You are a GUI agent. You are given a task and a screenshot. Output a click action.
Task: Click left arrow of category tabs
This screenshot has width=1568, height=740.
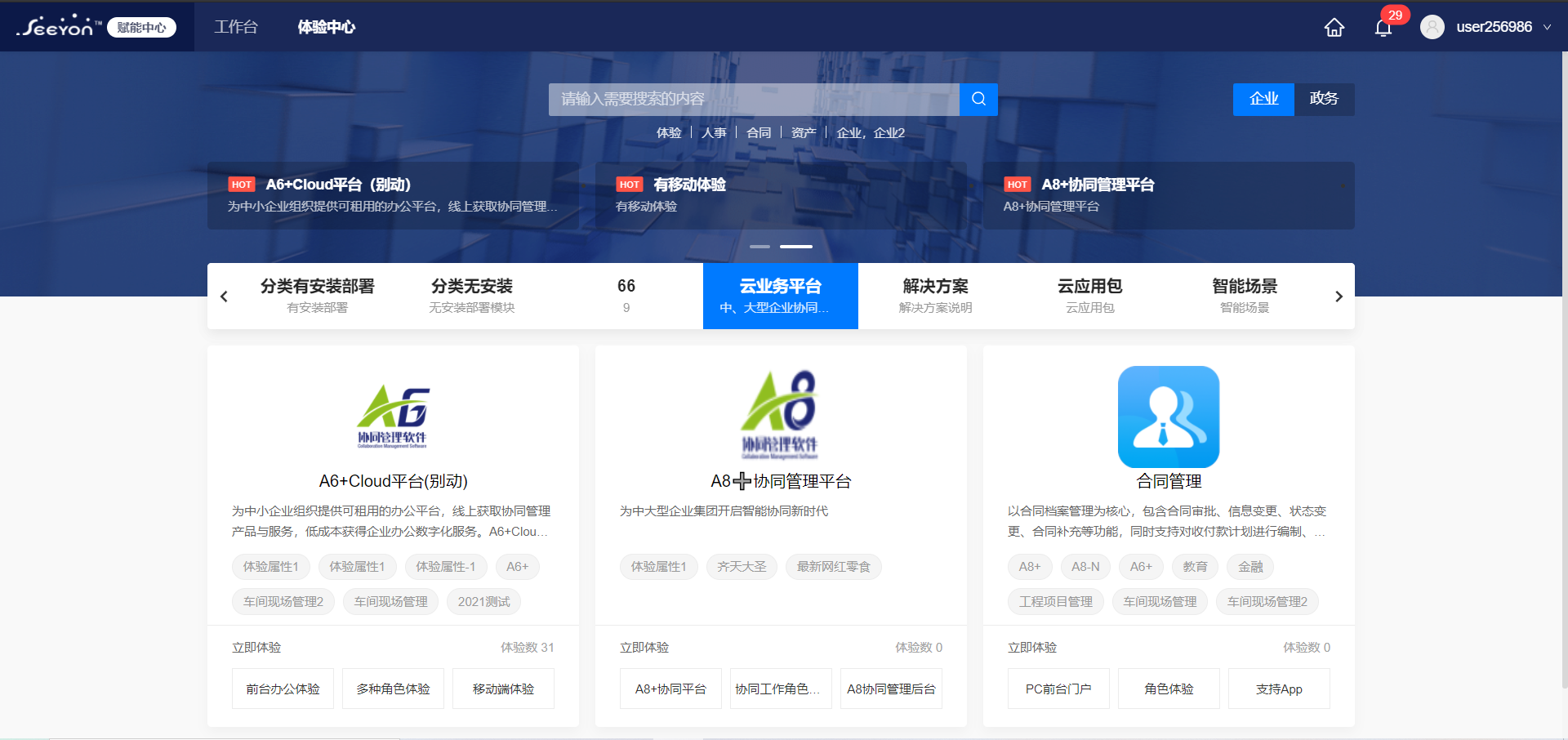point(224,296)
